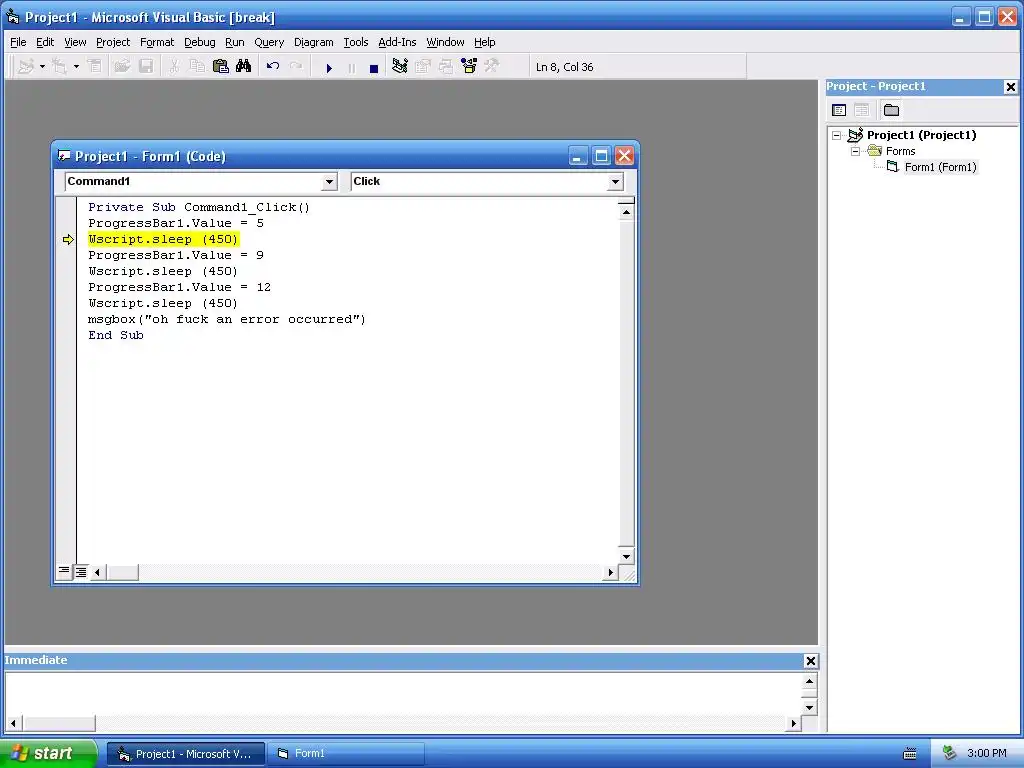Click the Undo arrow icon
Screen dimensions: 1024x768
click(273, 67)
